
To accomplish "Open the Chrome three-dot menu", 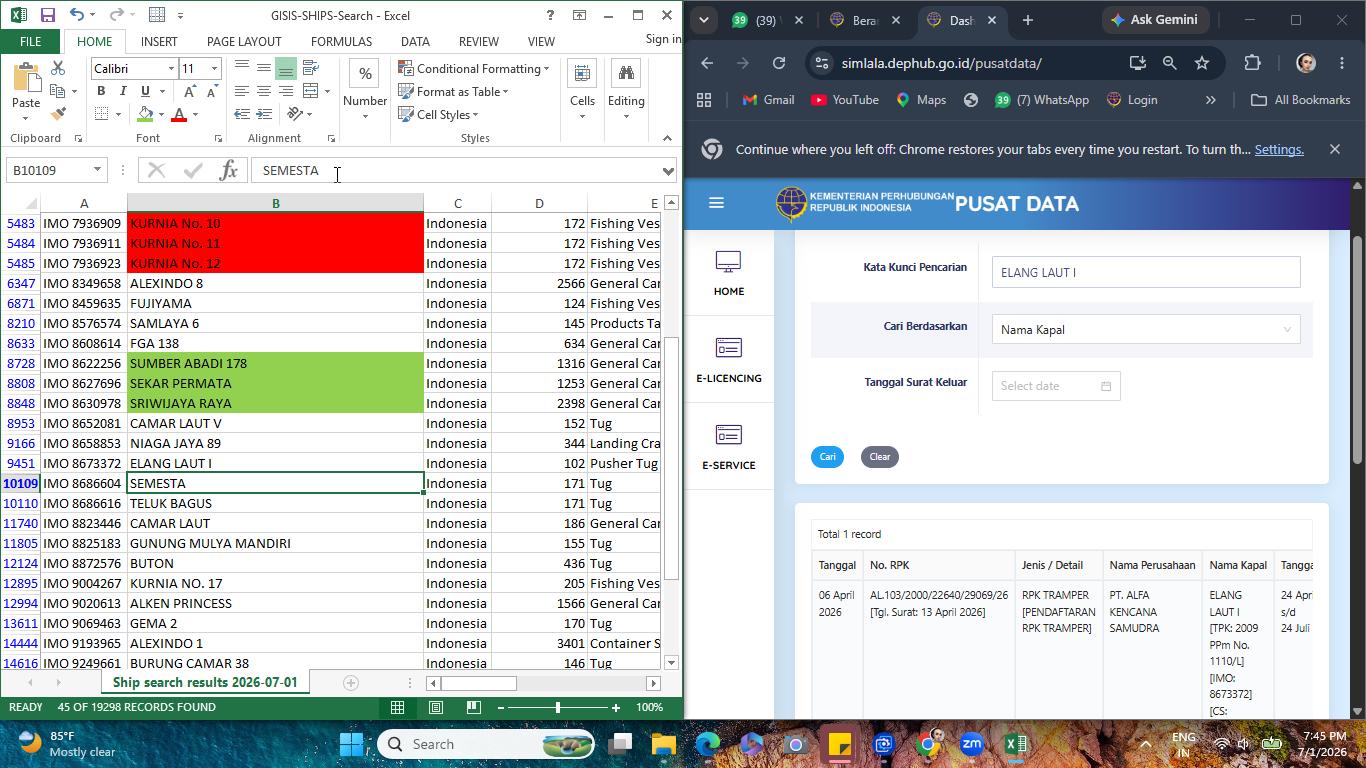I will coord(1341,63).
